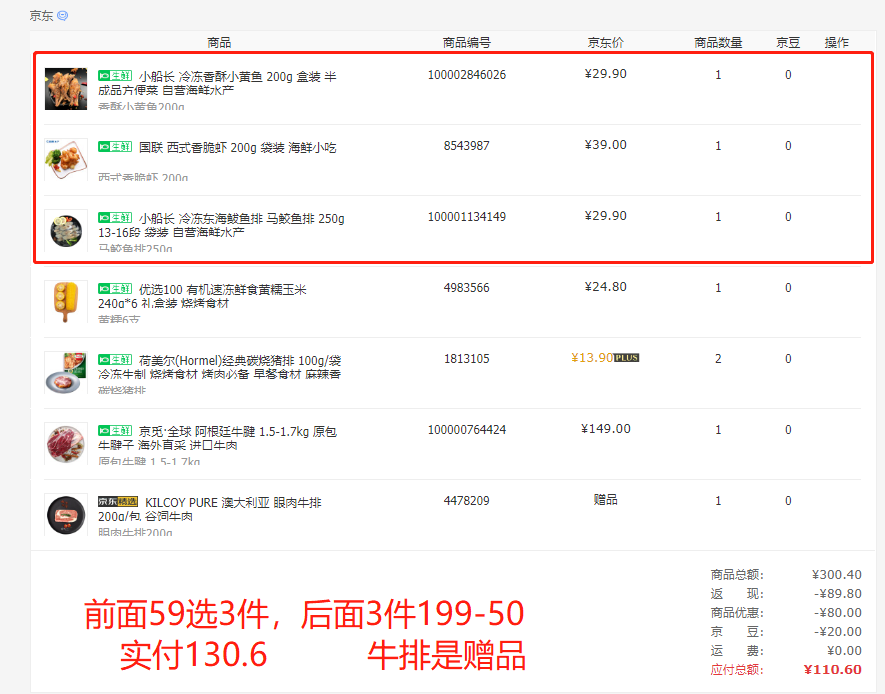Open the 马鲛鱼排 product thumbnail
Image resolution: width=885 pixels, height=694 pixels.
(x=66, y=231)
